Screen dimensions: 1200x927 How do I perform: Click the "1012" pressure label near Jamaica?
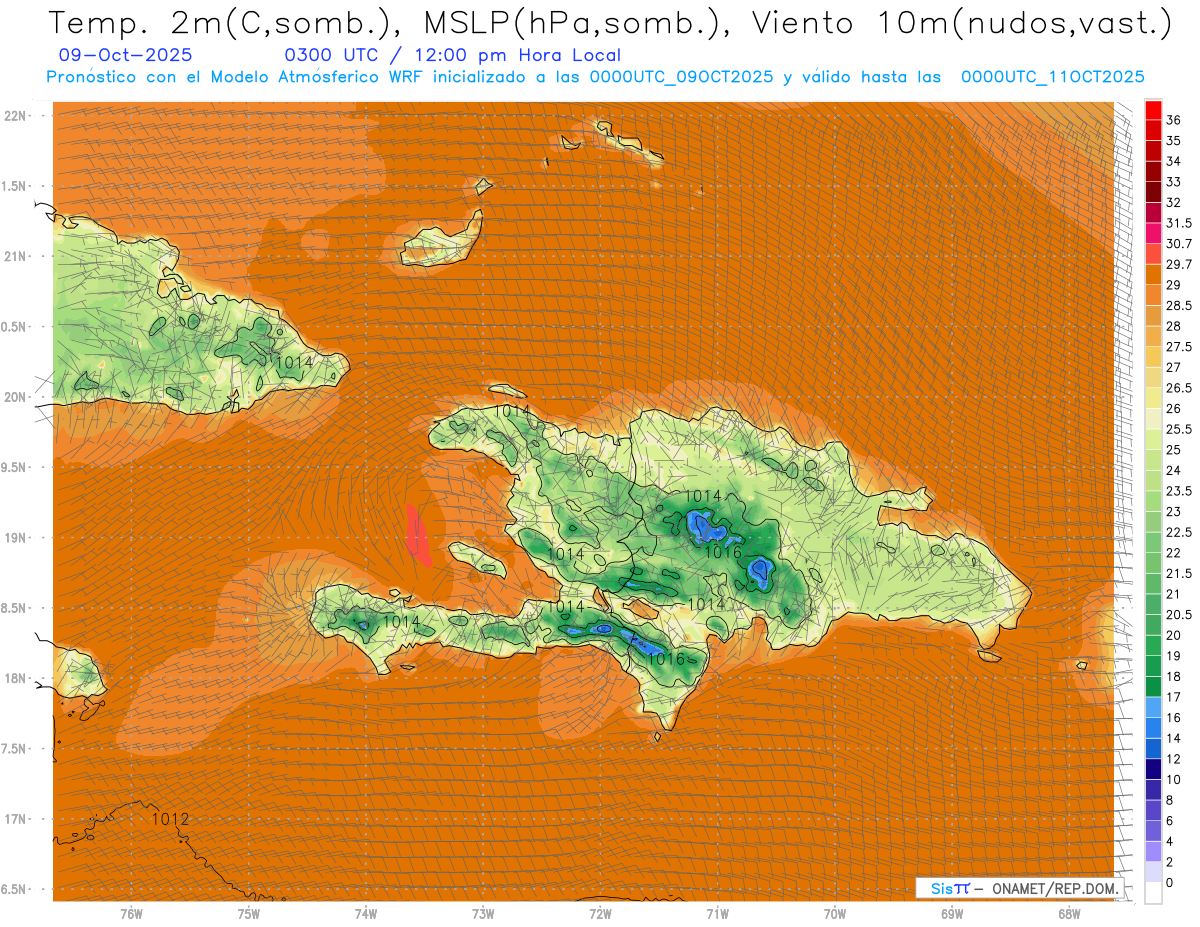click(170, 819)
